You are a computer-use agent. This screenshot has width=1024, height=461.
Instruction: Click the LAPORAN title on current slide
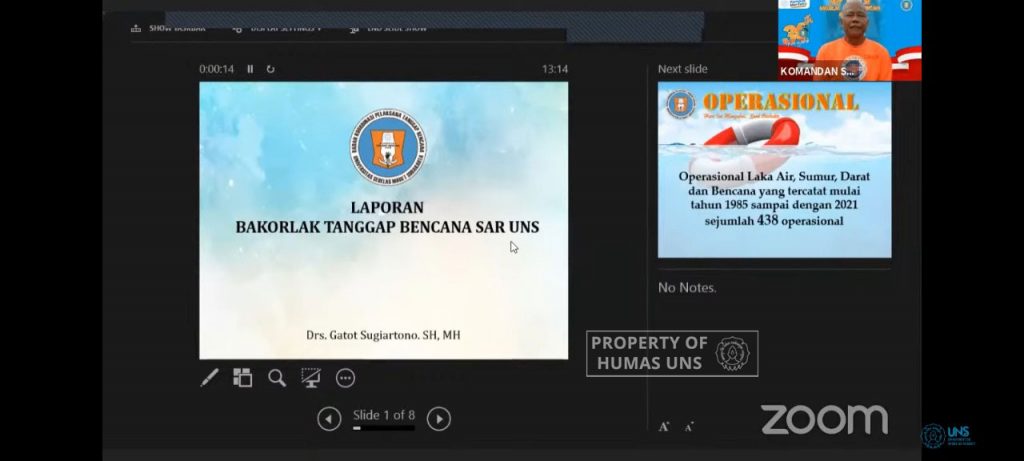pos(387,207)
